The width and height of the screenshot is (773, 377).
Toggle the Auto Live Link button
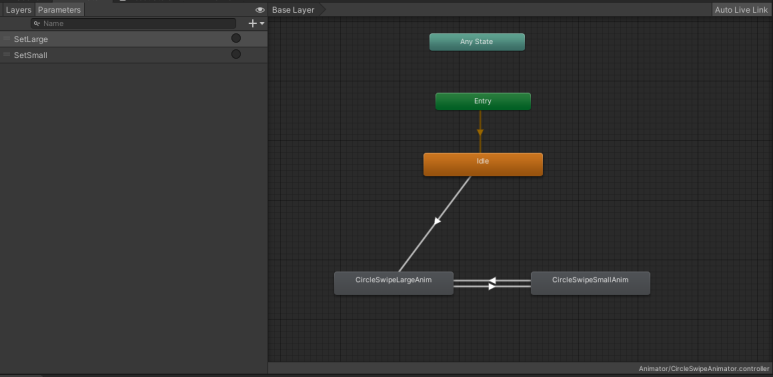[x=741, y=10]
